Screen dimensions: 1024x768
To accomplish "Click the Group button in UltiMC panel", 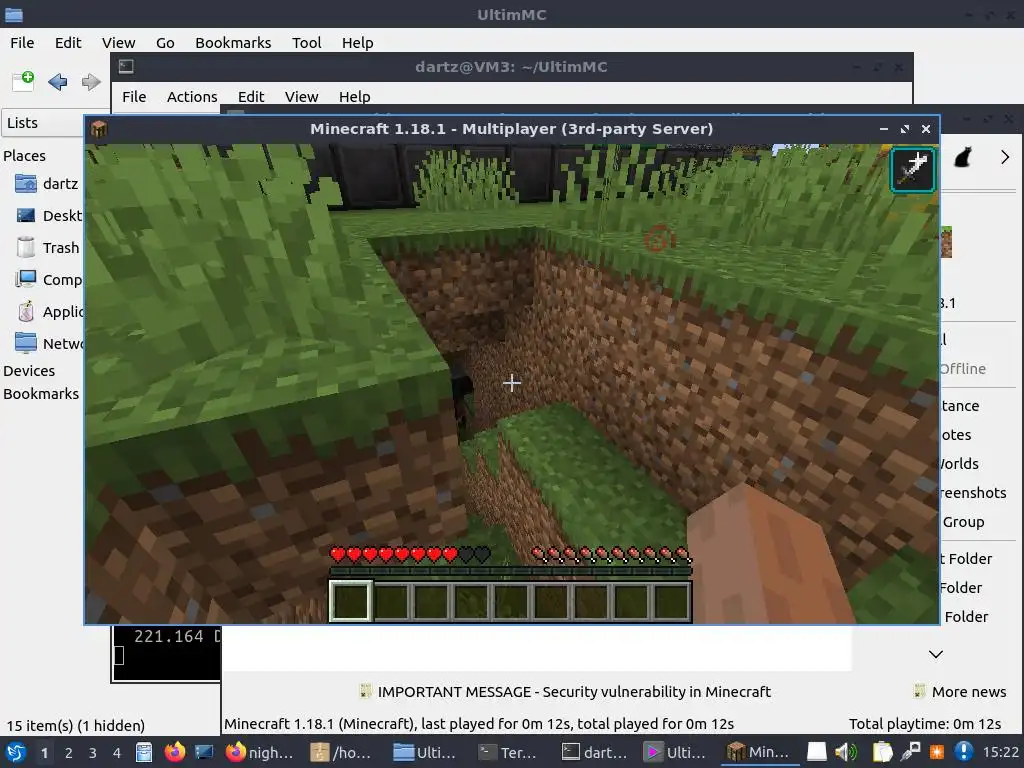I will (x=963, y=522).
